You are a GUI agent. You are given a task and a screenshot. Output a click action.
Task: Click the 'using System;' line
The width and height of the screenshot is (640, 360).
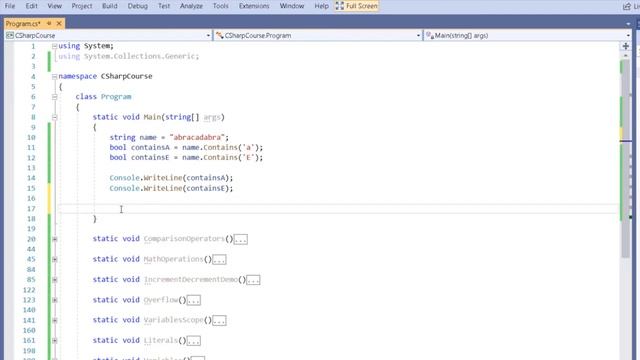pyautogui.click(x=86, y=46)
